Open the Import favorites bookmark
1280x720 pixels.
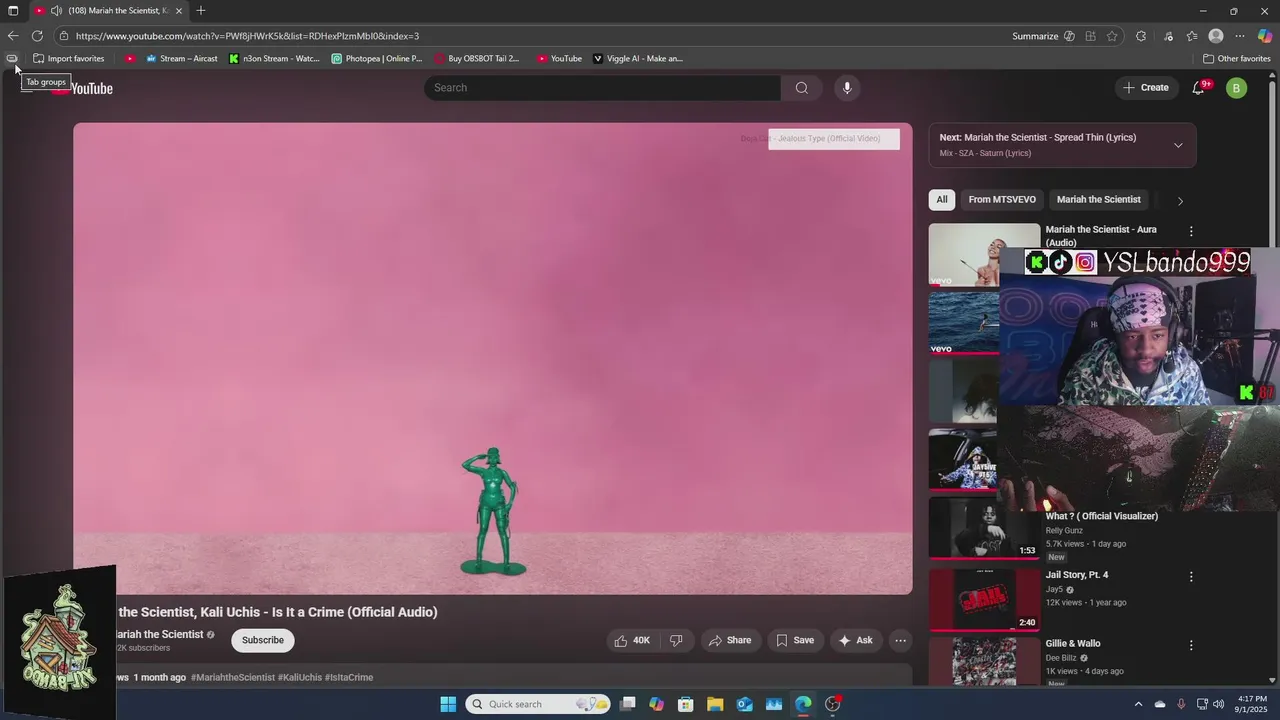click(69, 58)
